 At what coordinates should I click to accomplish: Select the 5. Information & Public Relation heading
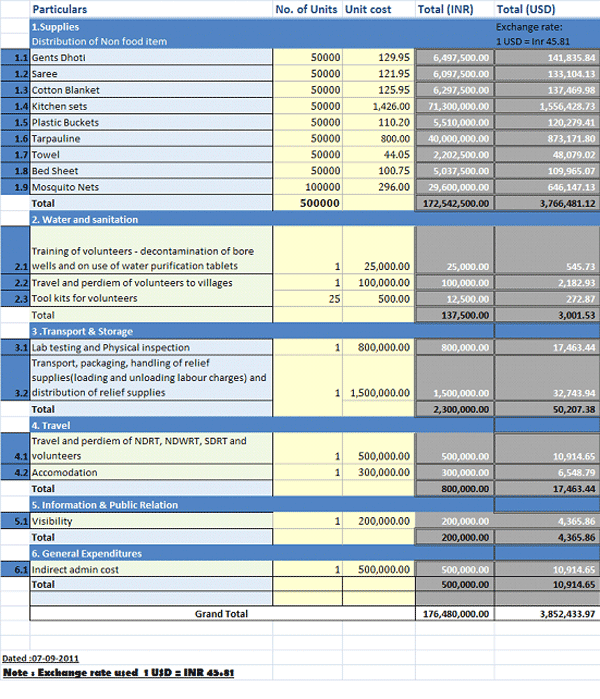(x=105, y=505)
